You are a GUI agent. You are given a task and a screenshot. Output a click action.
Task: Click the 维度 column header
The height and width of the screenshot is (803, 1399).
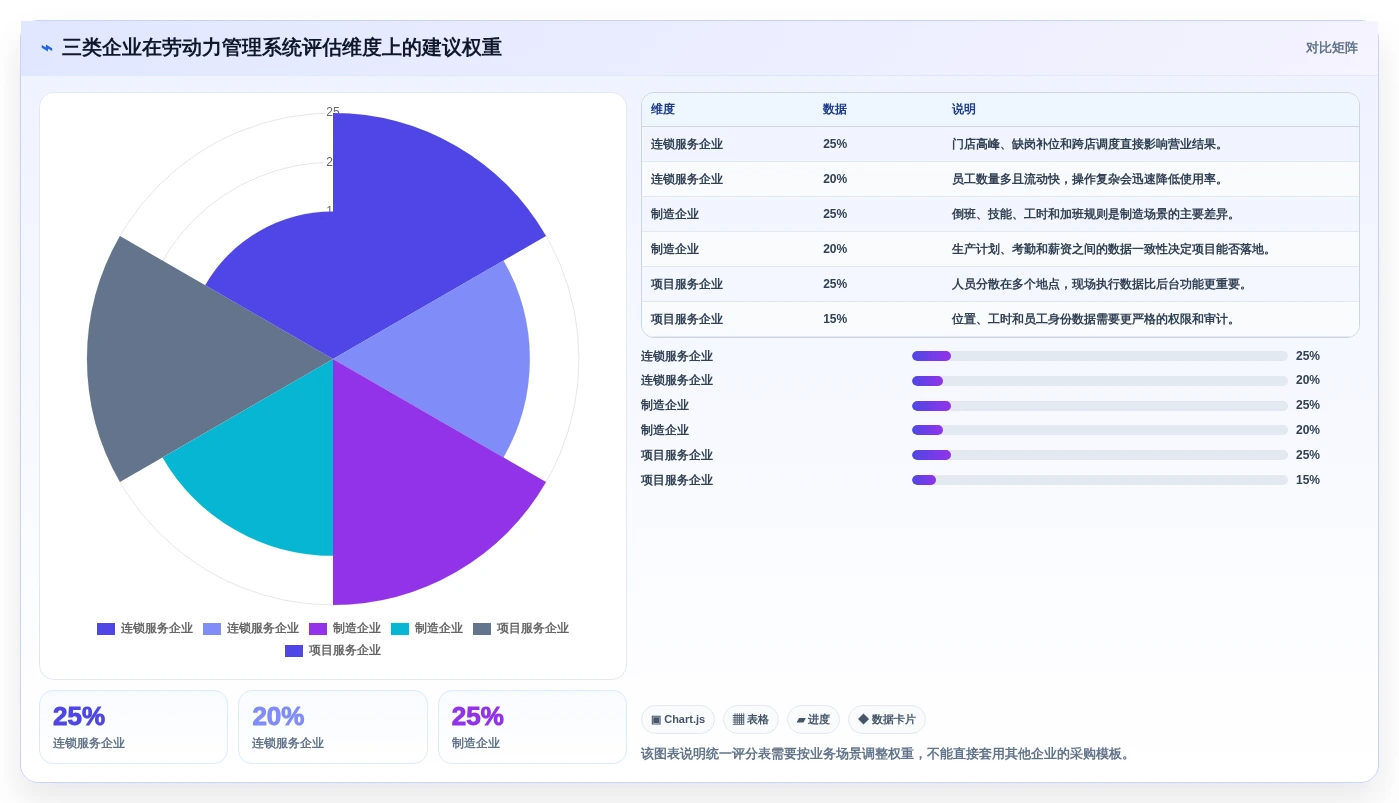coord(663,110)
